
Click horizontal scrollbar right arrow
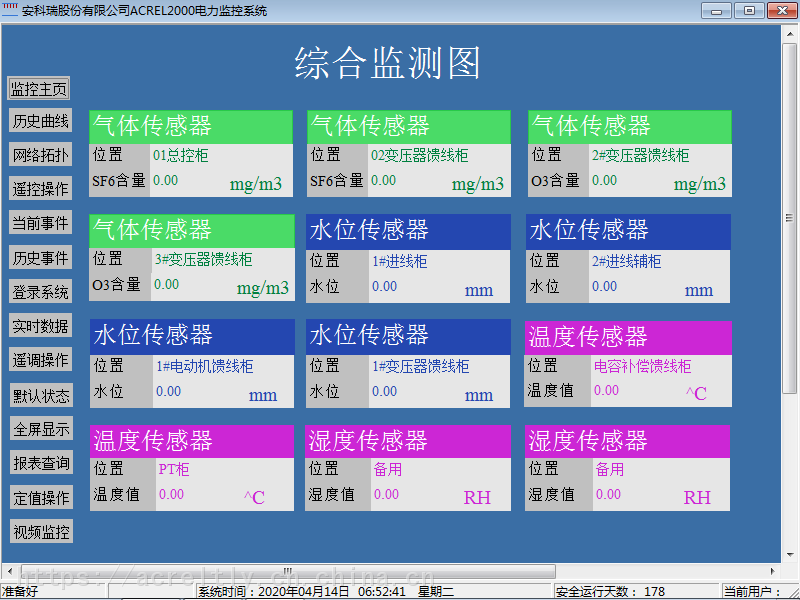click(x=773, y=571)
